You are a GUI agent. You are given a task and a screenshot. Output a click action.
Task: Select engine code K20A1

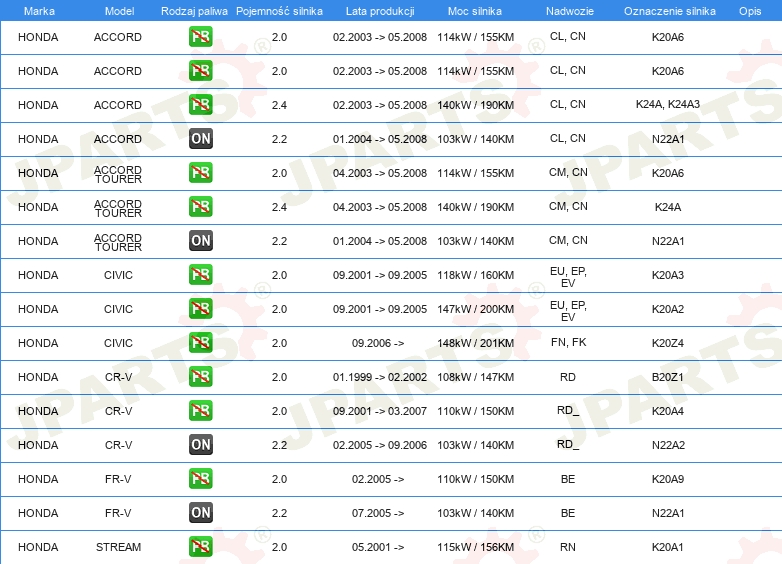click(668, 547)
